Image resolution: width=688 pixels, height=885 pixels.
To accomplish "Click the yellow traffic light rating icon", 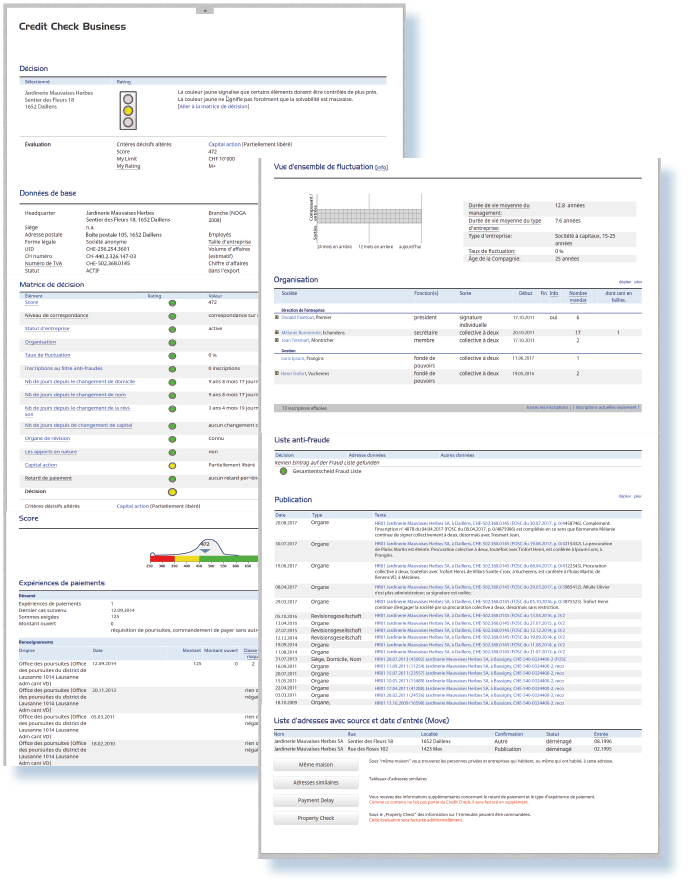I will tap(128, 110).
